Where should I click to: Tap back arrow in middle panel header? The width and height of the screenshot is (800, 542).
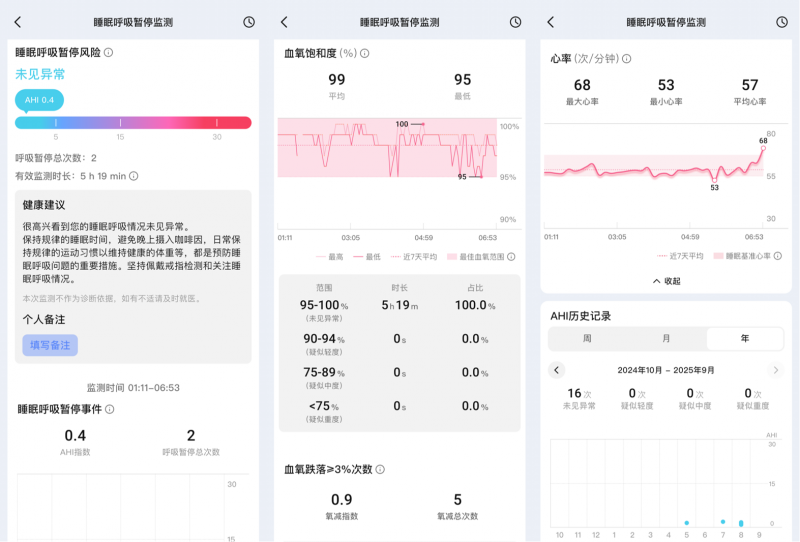pos(284,22)
